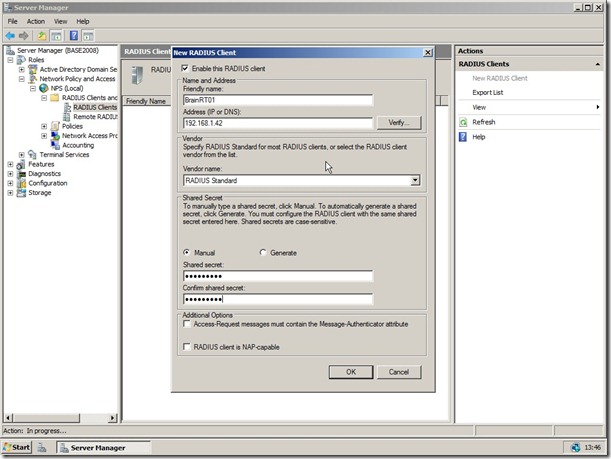Image resolution: width=611 pixels, height=459 pixels.
Task: Select Server Manager (BASE2008) root icon
Action: (11, 51)
